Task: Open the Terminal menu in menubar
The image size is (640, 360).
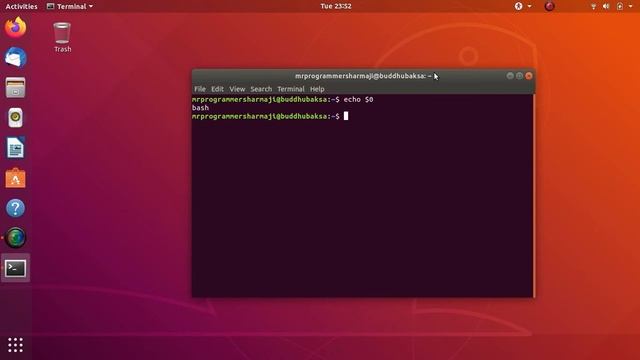Action: point(291,89)
